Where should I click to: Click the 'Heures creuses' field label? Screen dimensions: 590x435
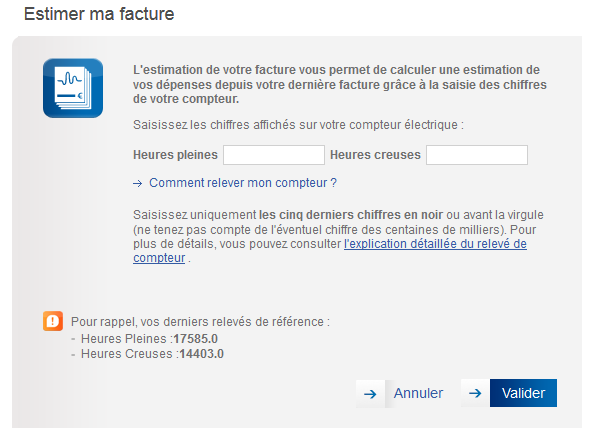375,155
